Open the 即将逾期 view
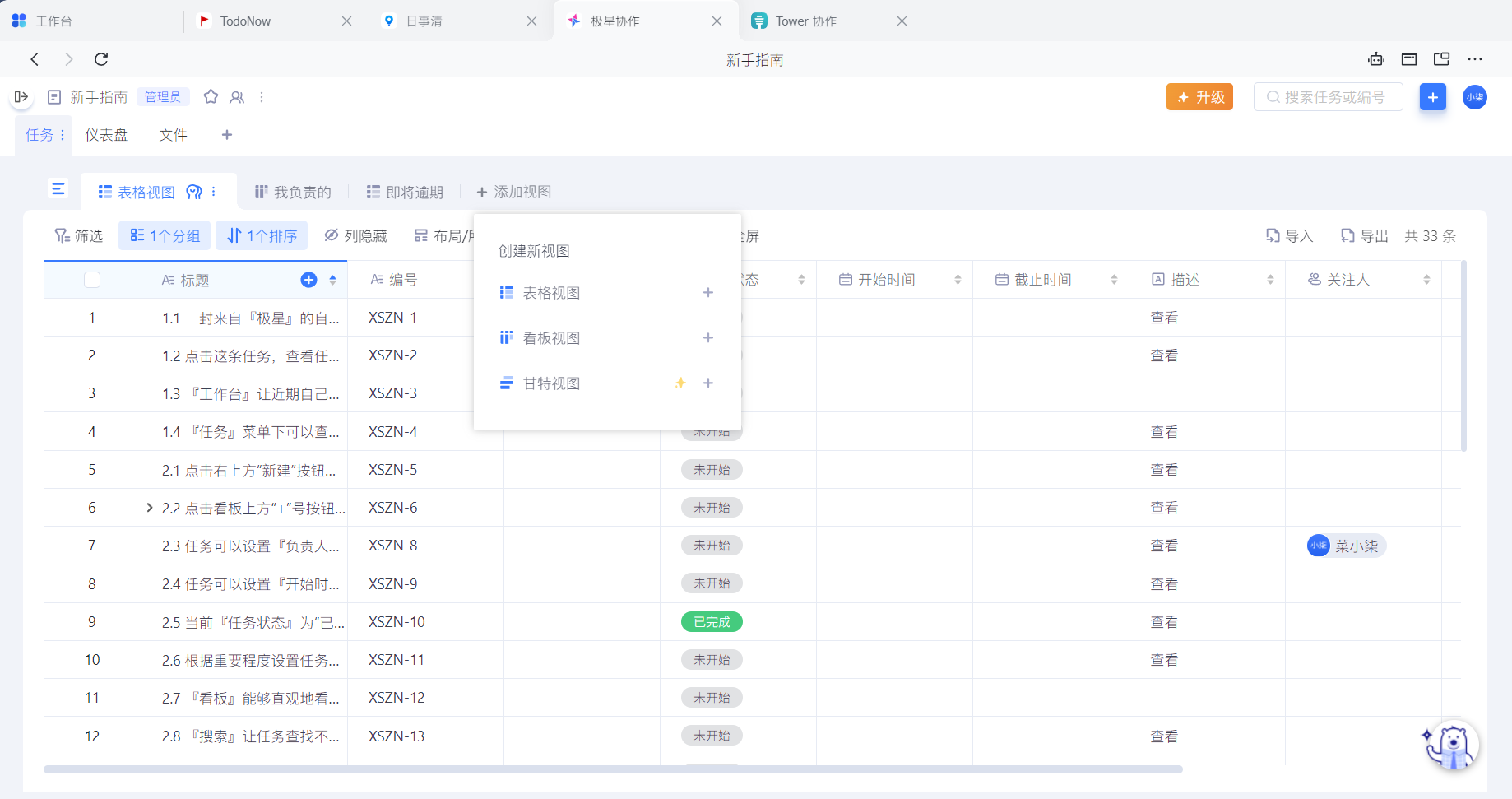The width and height of the screenshot is (1512, 799). [x=405, y=192]
